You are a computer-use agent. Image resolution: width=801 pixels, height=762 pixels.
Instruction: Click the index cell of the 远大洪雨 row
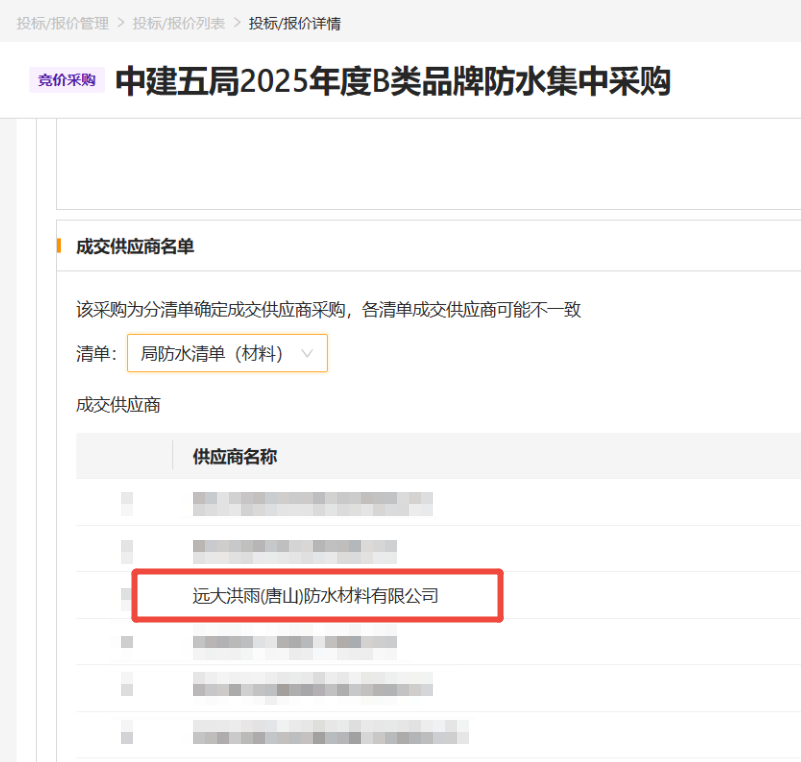click(126, 596)
